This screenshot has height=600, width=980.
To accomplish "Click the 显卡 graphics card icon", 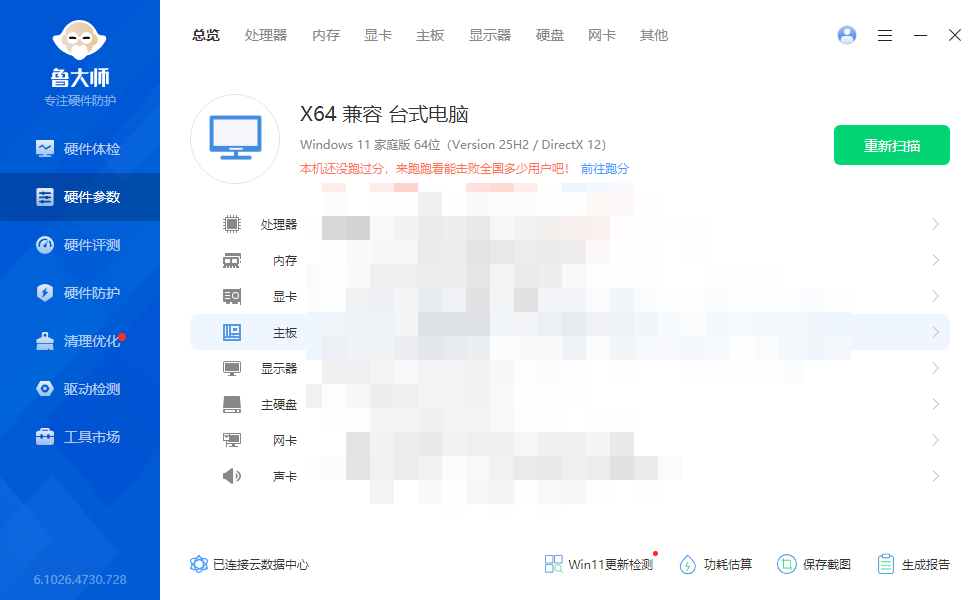I will tap(232, 296).
